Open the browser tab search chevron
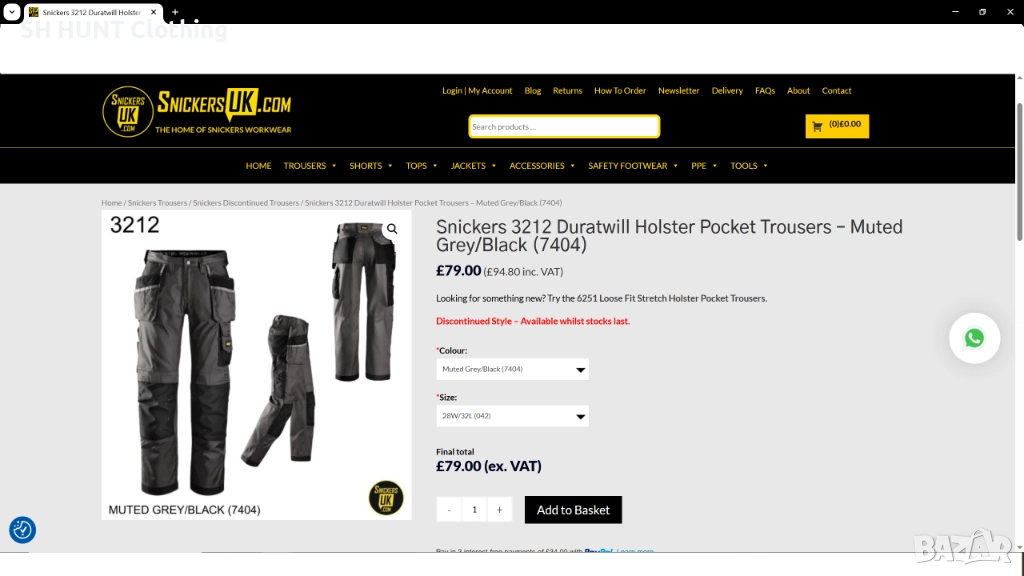Image resolution: width=1024 pixels, height=576 pixels. (12, 12)
